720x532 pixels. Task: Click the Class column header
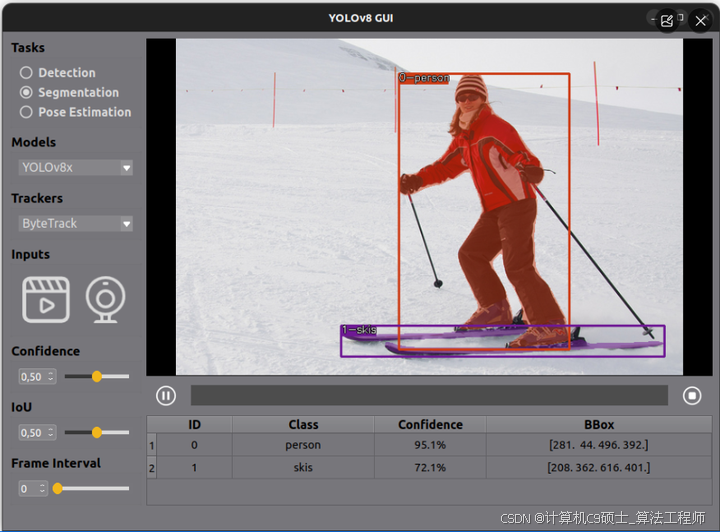pyautogui.click(x=303, y=425)
